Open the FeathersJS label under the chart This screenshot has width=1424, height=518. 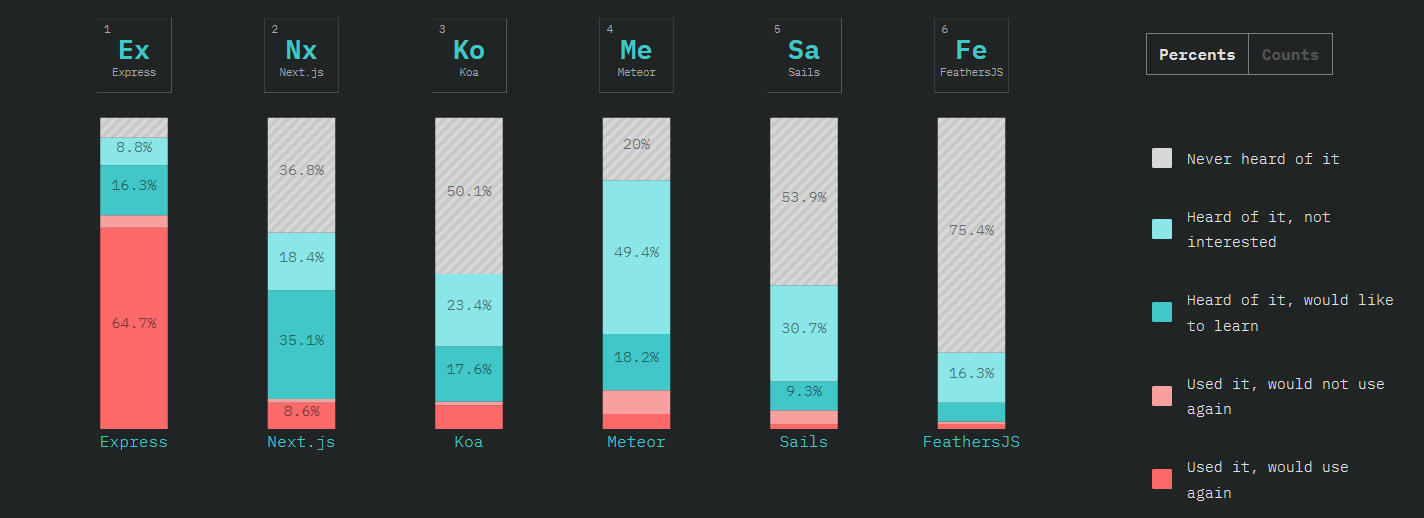click(x=971, y=442)
